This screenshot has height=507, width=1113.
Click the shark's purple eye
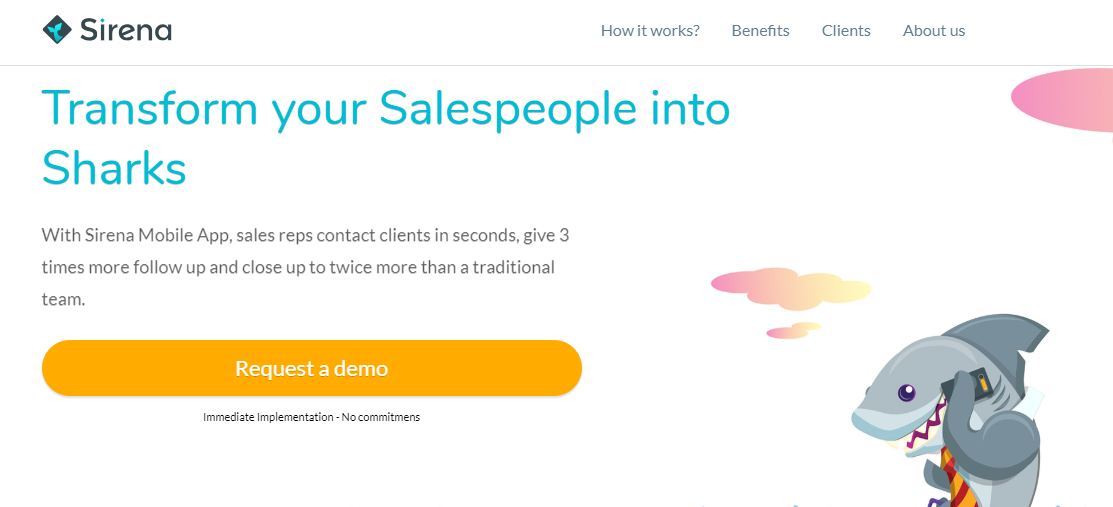pos(906,393)
